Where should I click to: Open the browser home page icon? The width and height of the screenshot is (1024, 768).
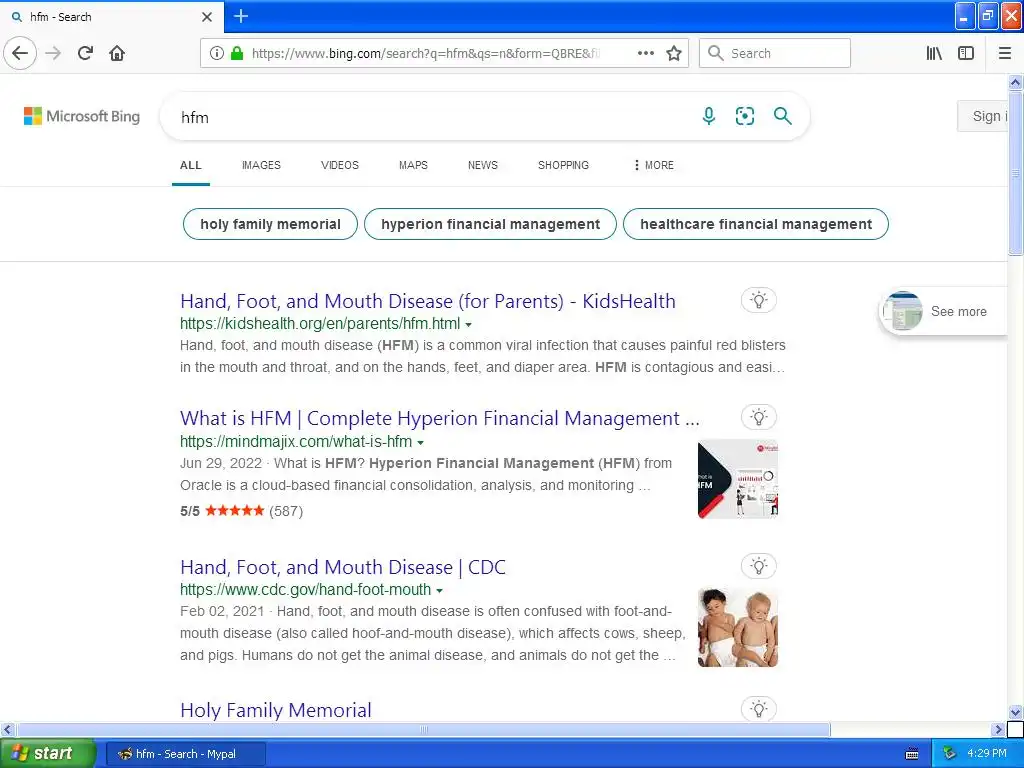(x=117, y=53)
